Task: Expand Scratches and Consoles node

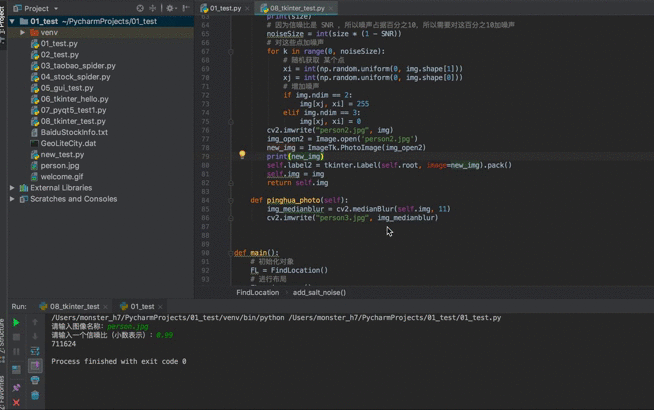Action: coord(12,199)
